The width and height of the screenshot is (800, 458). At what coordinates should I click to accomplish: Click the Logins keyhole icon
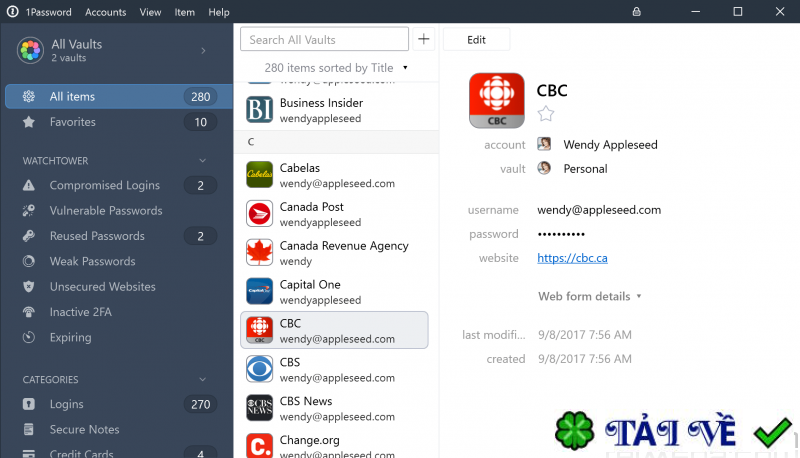29,404
